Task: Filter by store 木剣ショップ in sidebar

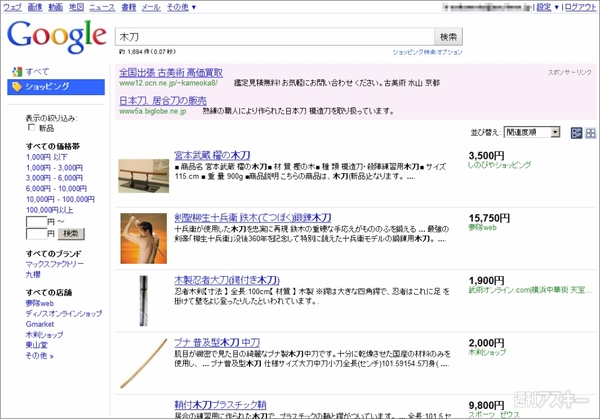Action: pos(44,334)
